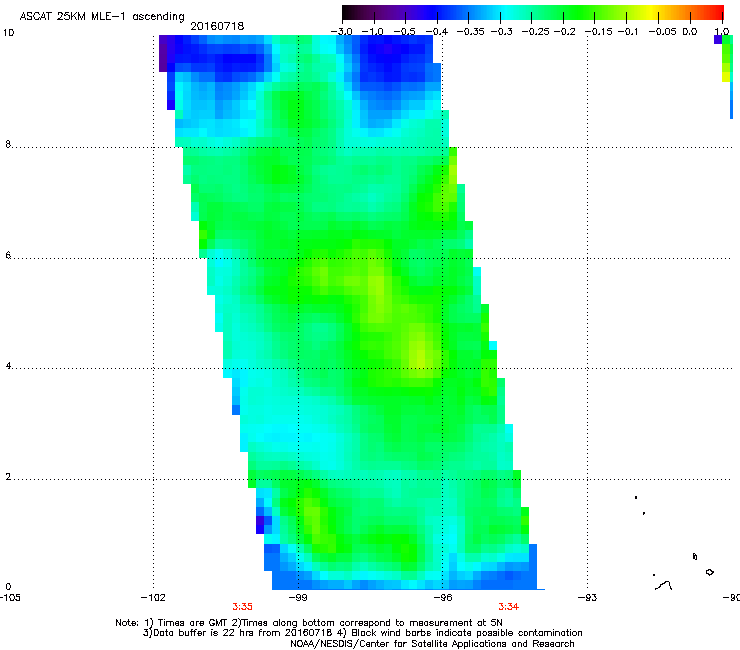Click the purple-black end of the color scale

coord(354,12)
